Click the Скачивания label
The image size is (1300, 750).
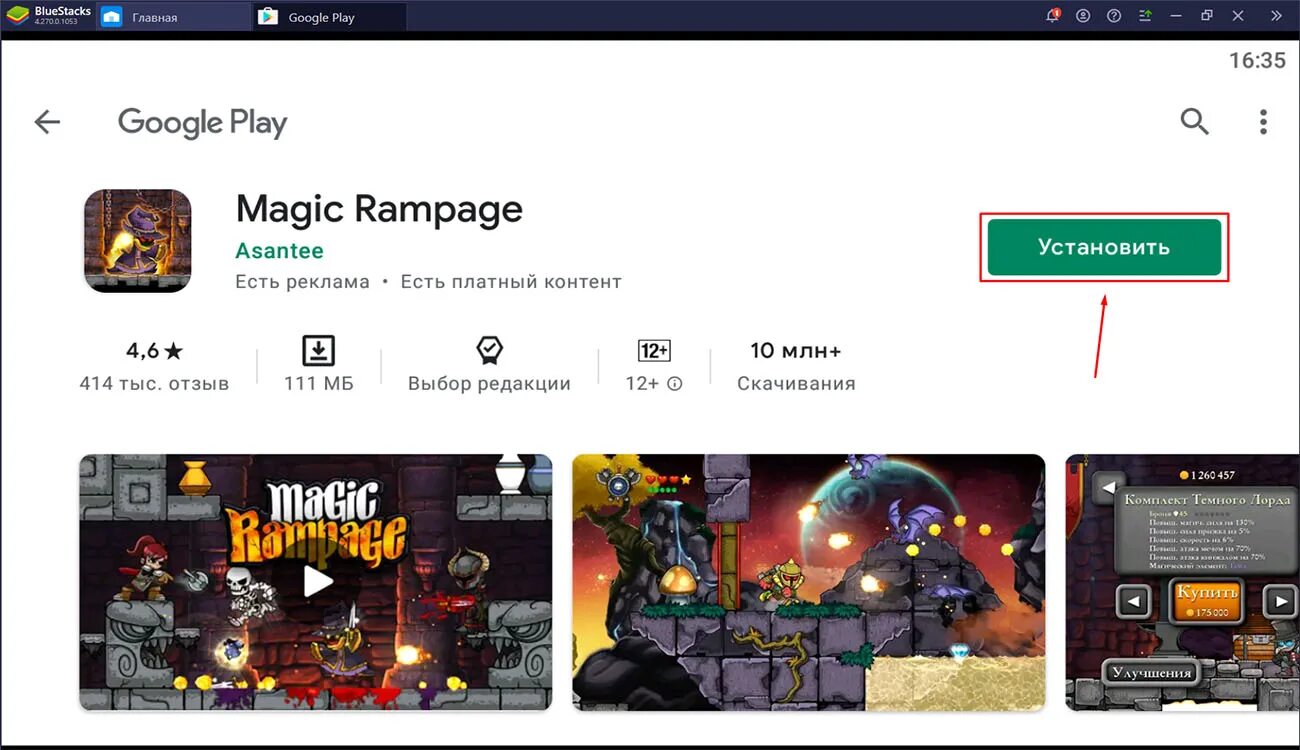pyautogui.click(x=796, y=383)
